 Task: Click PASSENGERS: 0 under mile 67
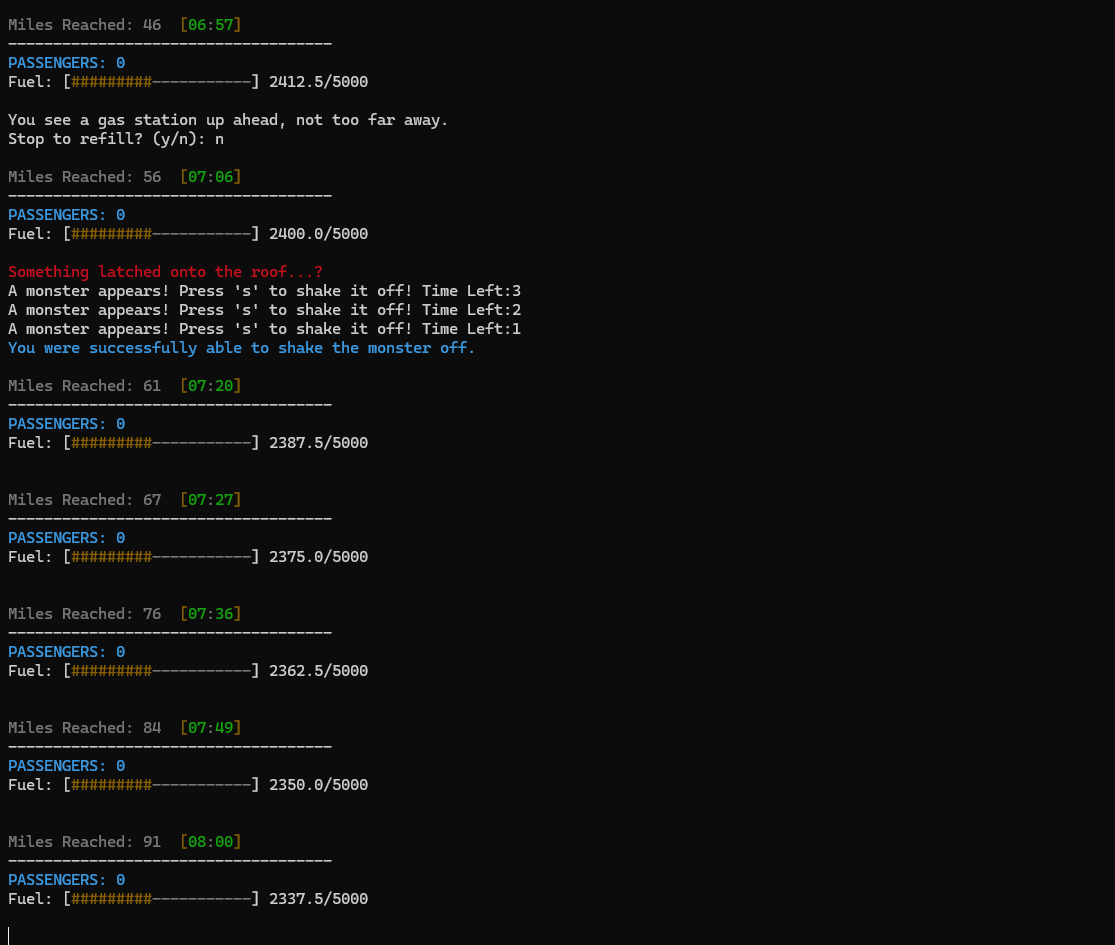67,538
